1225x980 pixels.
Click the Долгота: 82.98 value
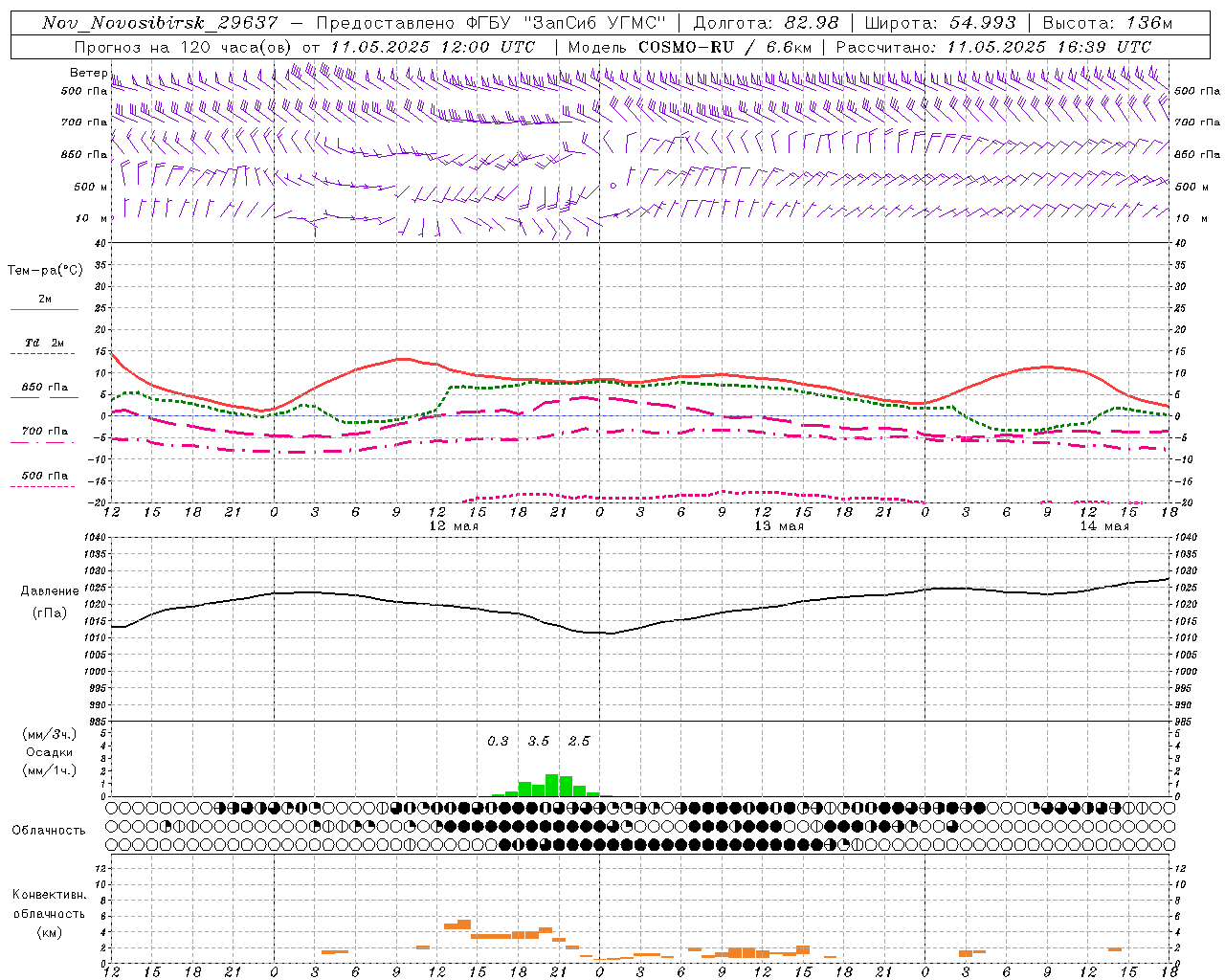point(766,23)
